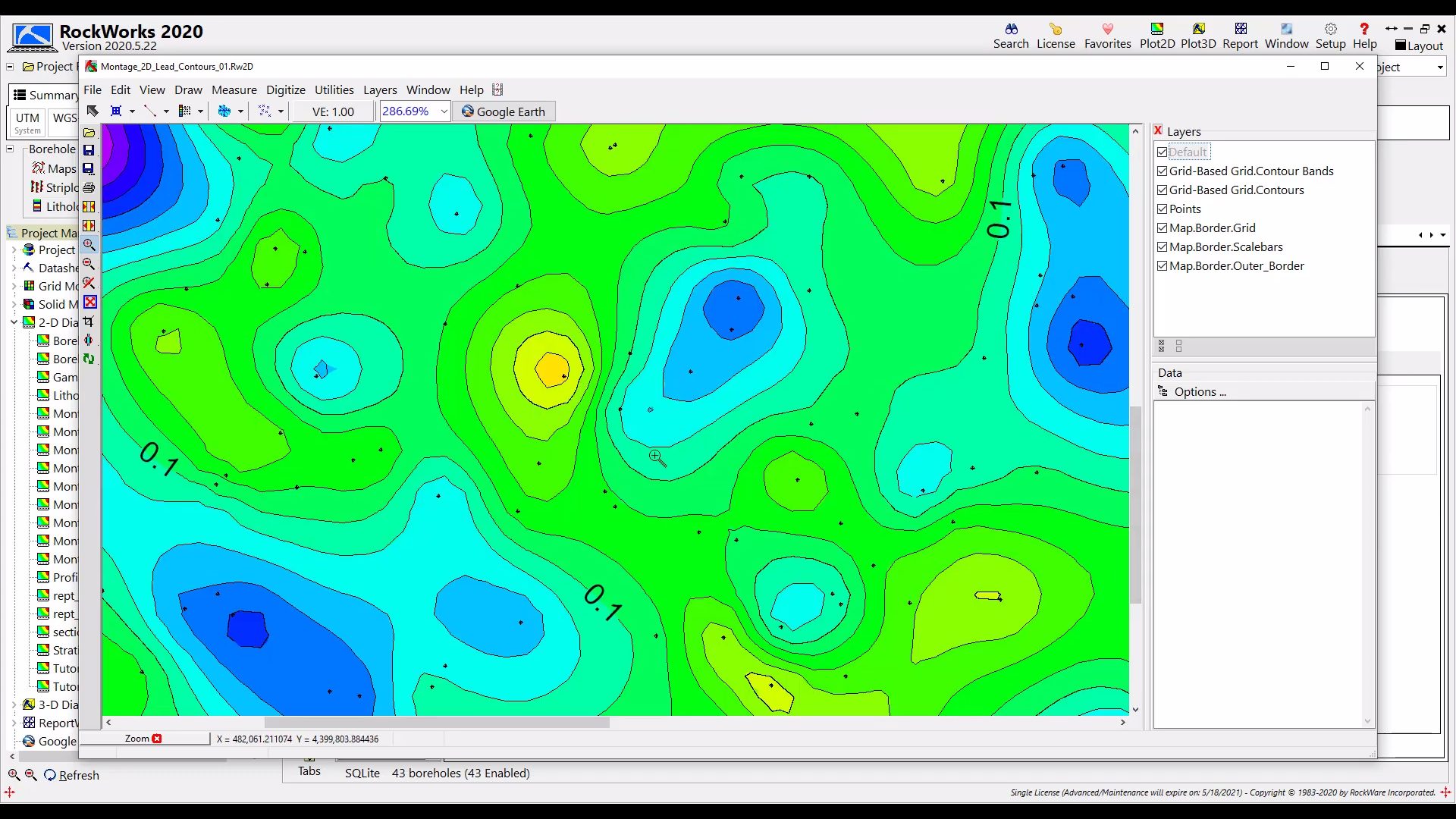This screenshot has width=1456, height=819.
Task: Open the Layers menu
Action: click(380, 89)
